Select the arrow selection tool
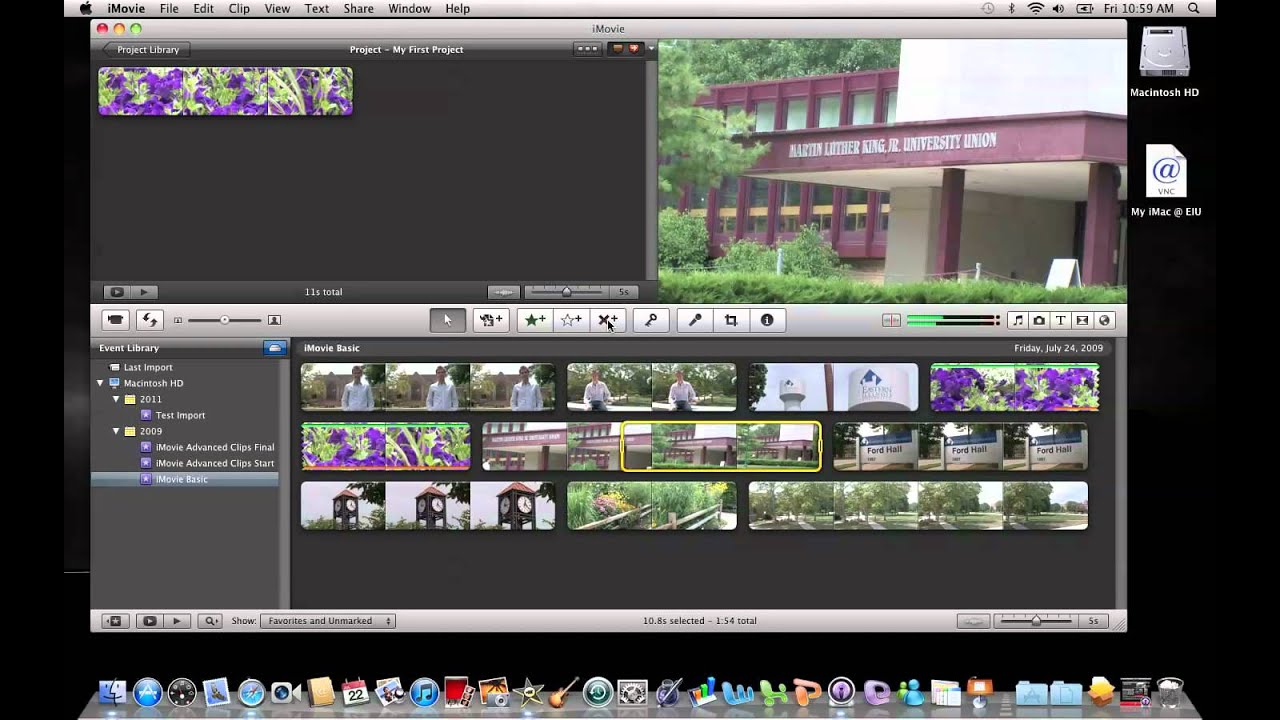The image size is (1280, 720). (448, 320)
